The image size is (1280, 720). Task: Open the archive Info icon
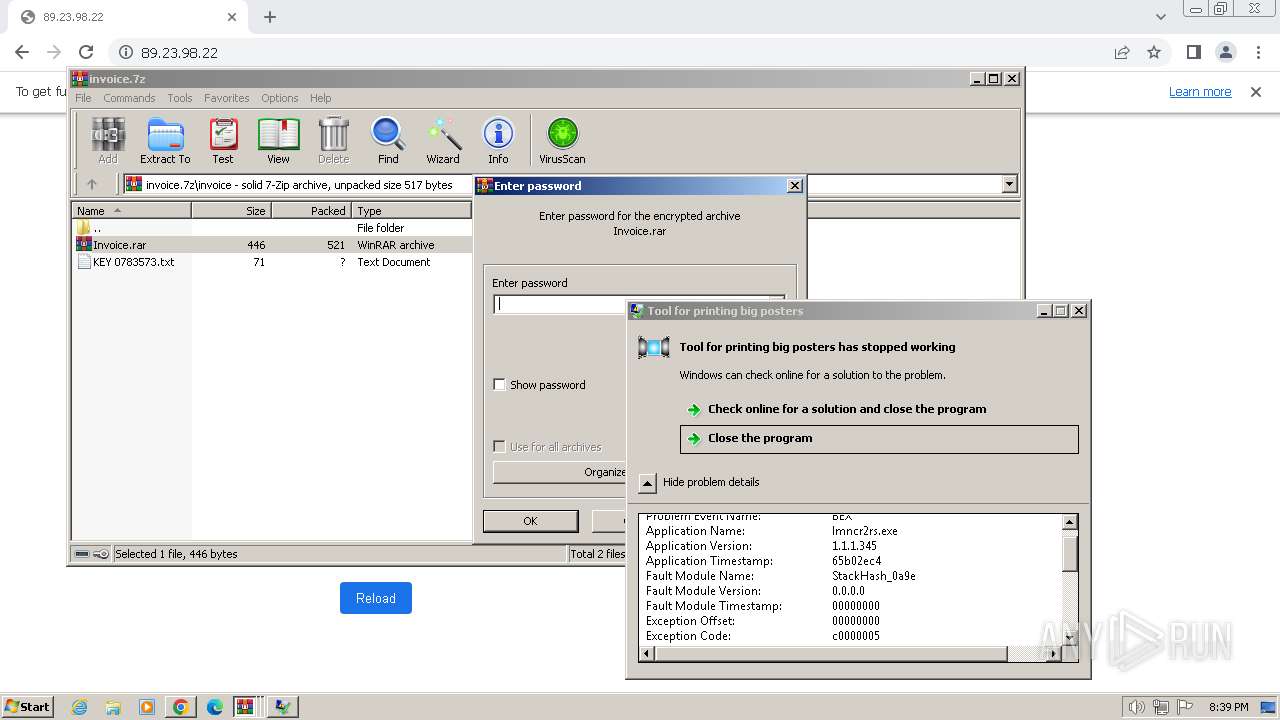click(498, 140)
